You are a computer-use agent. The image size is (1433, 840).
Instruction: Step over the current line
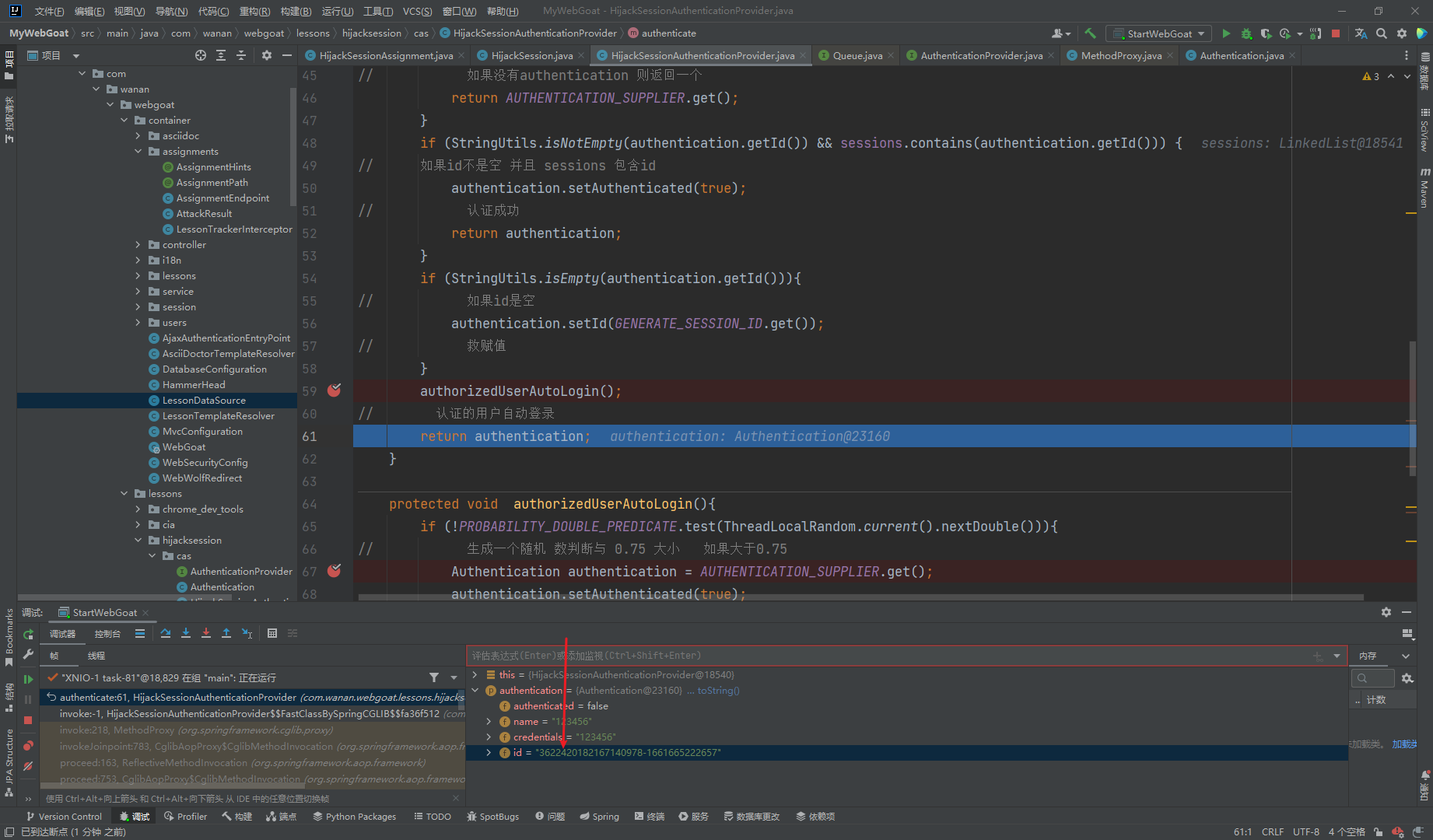(x=166, y=633)
